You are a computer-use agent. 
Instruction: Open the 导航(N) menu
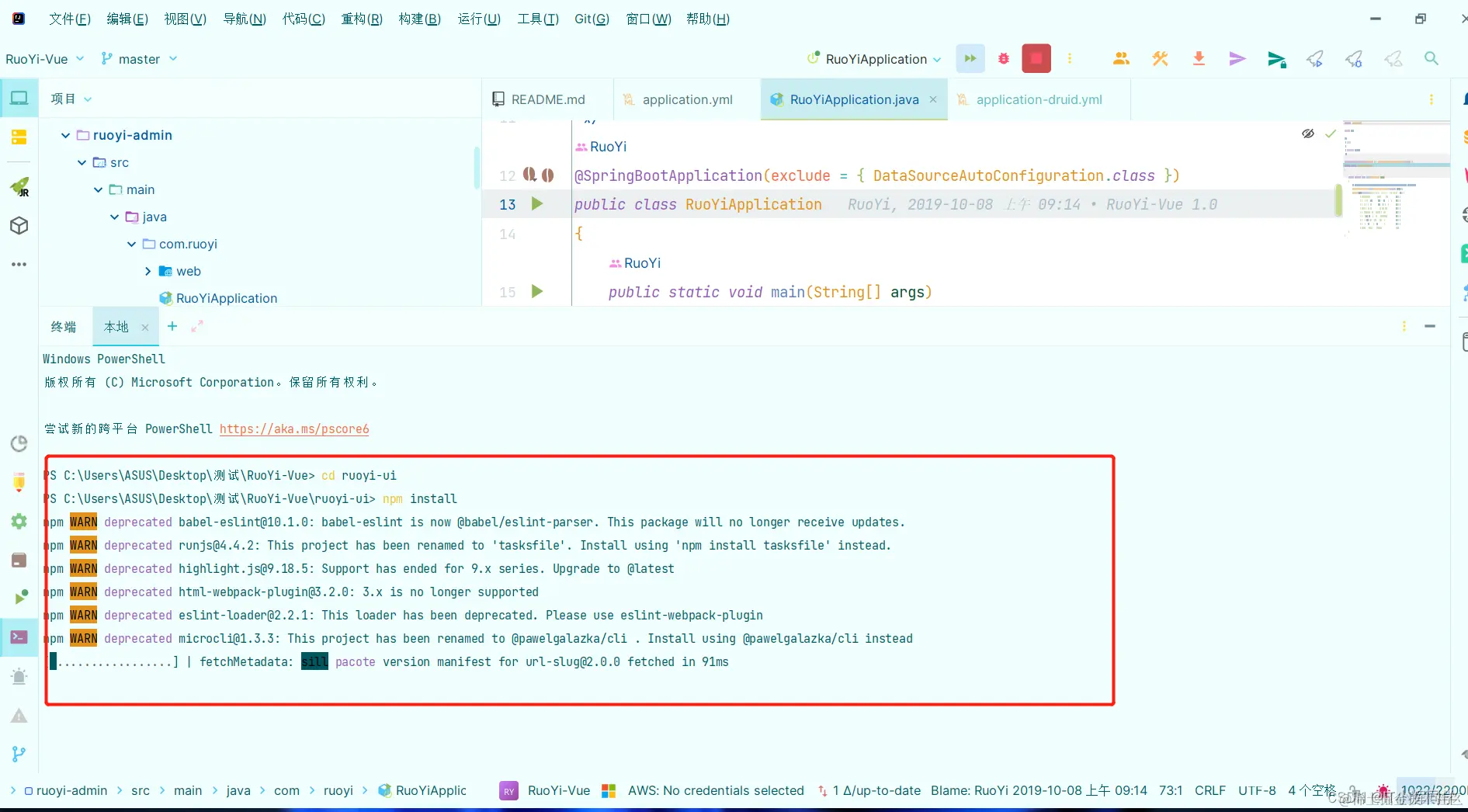(x=245, y=19)
